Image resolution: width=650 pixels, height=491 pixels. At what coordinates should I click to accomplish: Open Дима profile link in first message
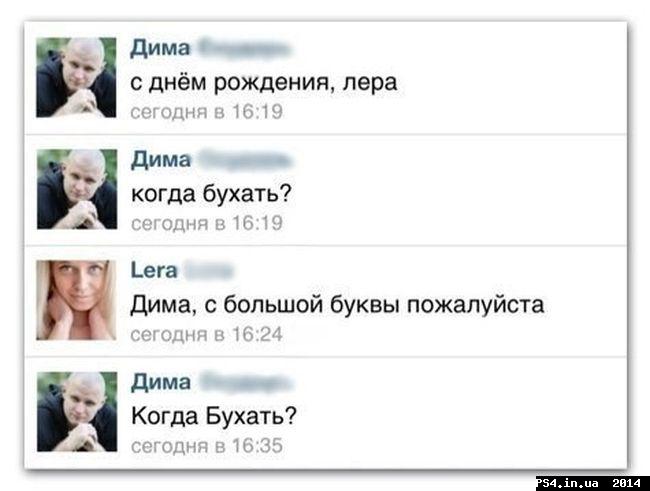coord(160,49)
